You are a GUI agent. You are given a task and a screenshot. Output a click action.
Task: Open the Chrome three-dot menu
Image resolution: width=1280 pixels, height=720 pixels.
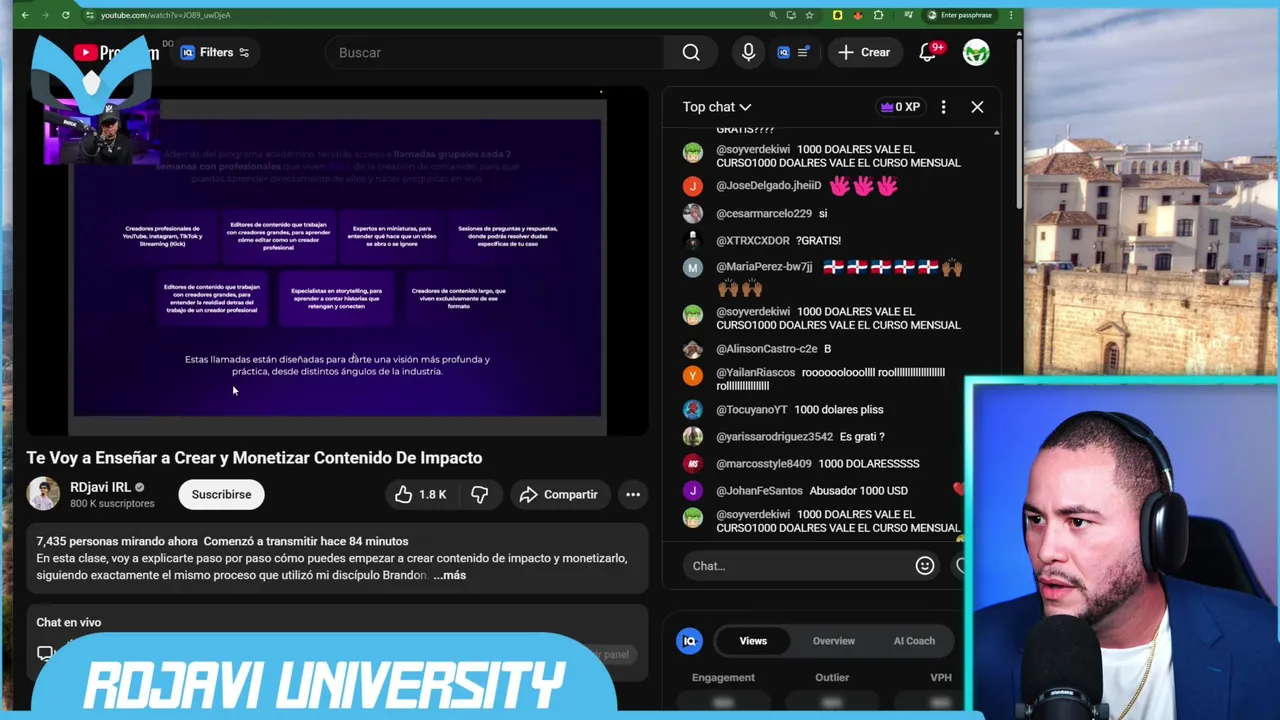pos(1011,15)
